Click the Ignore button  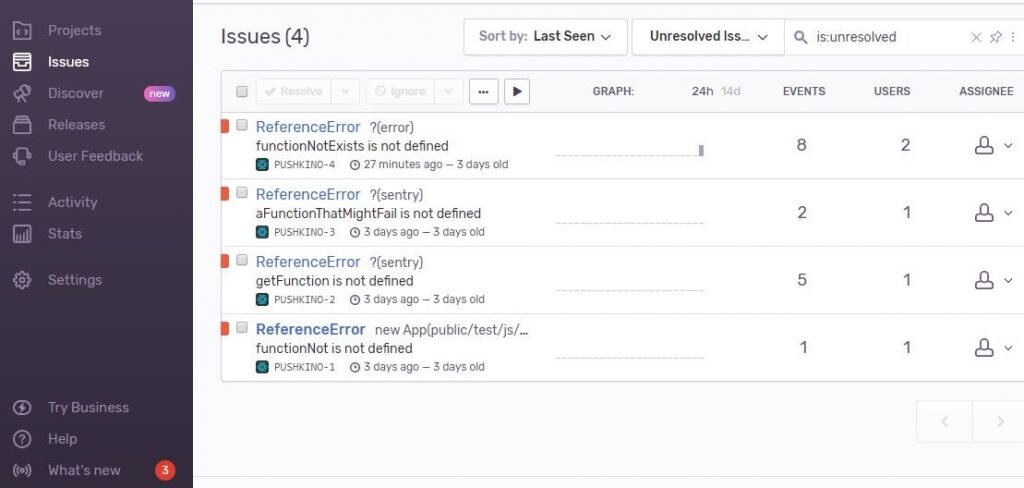tap(400, 91)
